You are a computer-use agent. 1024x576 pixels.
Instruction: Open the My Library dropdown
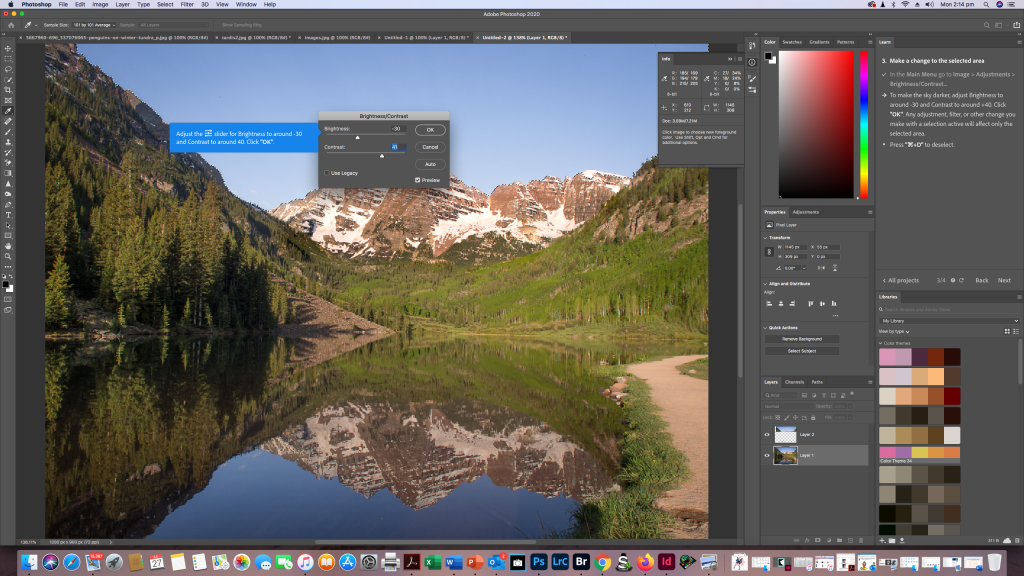(x=948, y=321)
